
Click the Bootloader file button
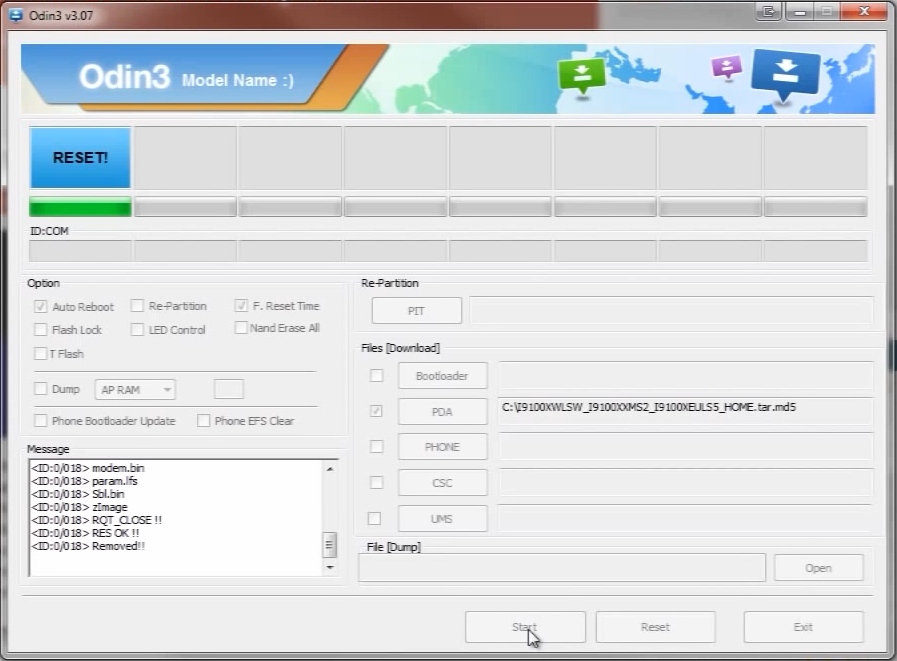point(443,375)
